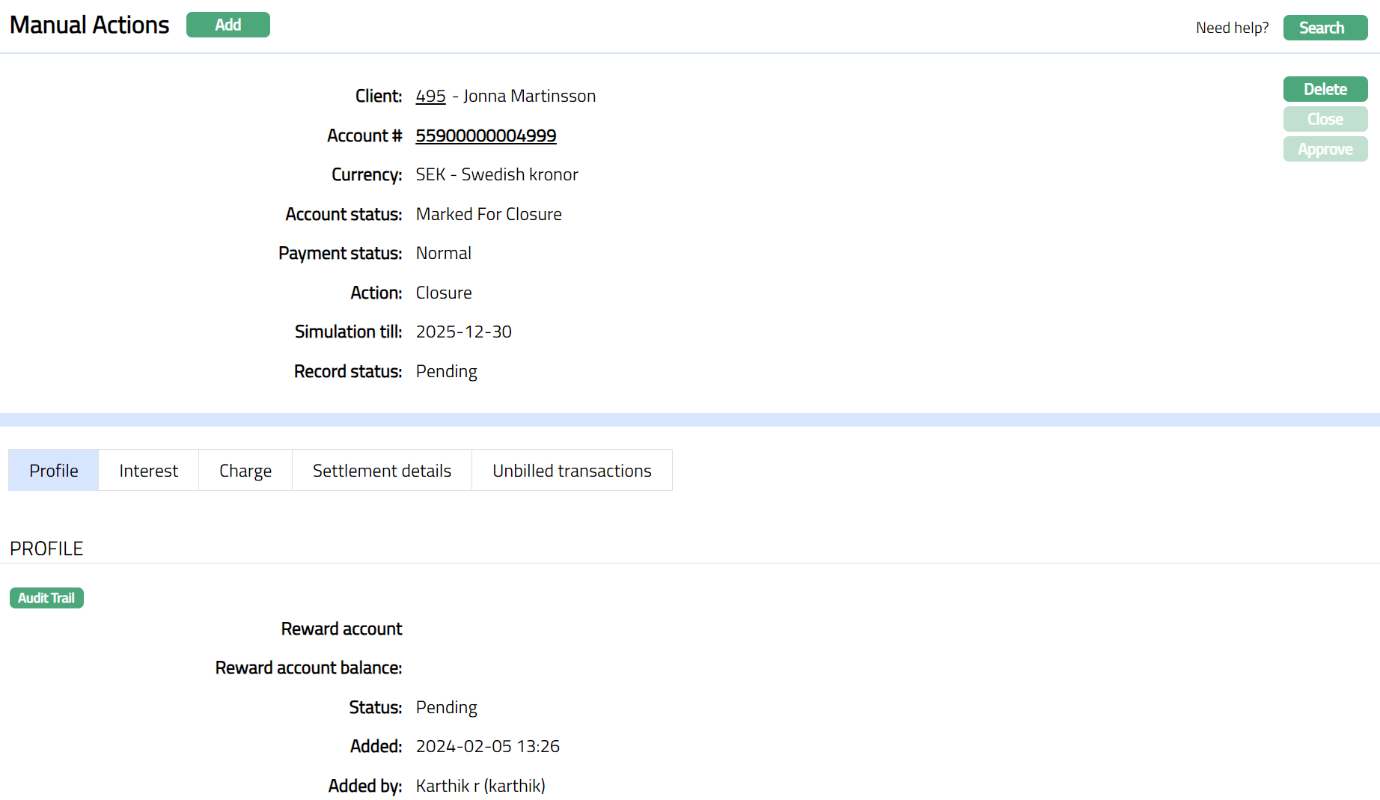Image resolution: width=1380 pixels, height=800 pixels.
Task: Open the Audit Trail for profile
Action: (x=47, y=598)
